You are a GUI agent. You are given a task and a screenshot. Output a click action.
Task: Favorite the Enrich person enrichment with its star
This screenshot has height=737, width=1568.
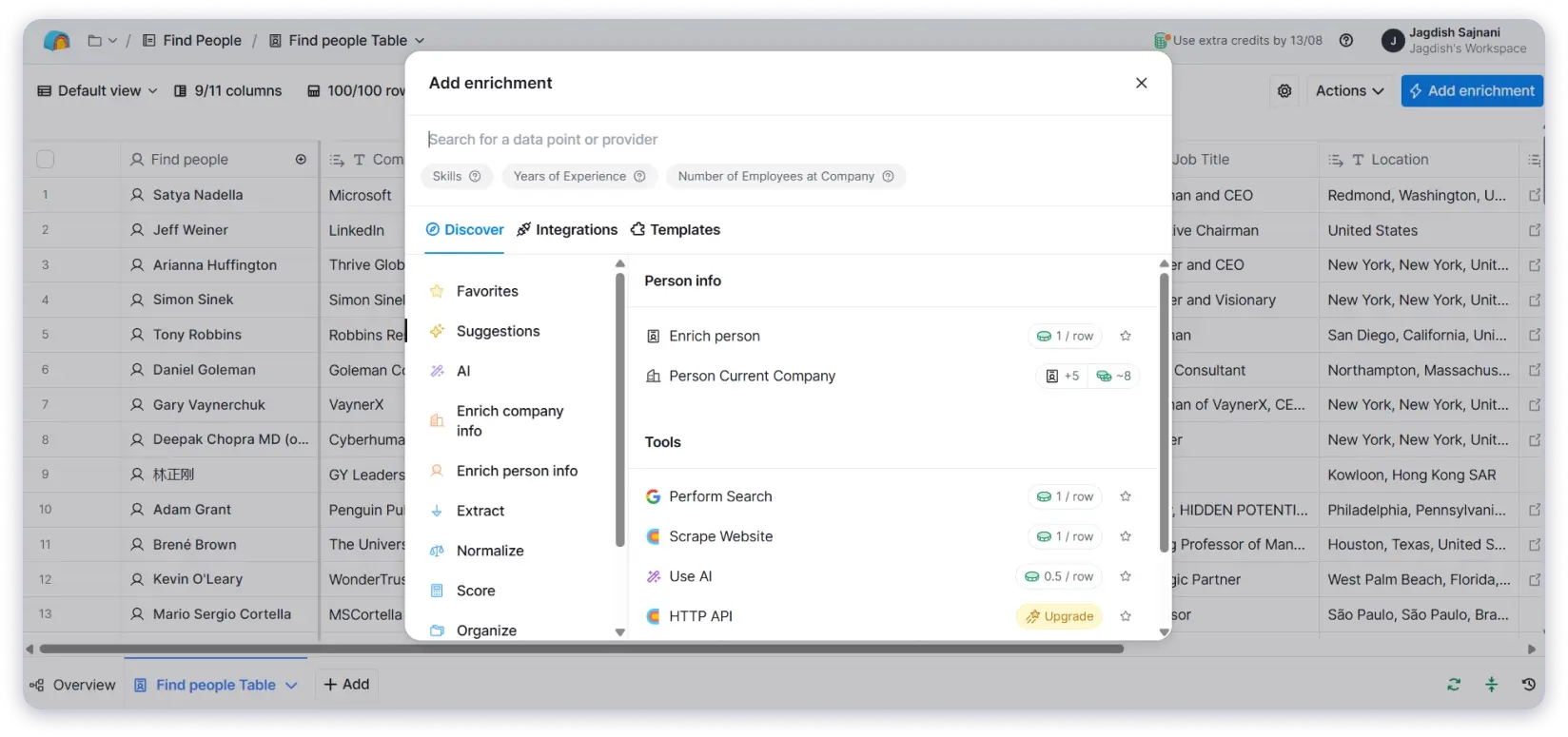coord(1126,337)
